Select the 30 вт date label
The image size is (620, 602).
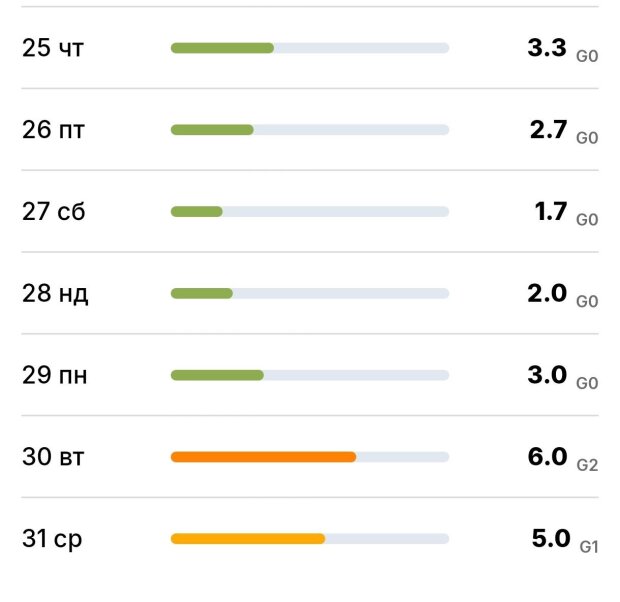point(53,458)
